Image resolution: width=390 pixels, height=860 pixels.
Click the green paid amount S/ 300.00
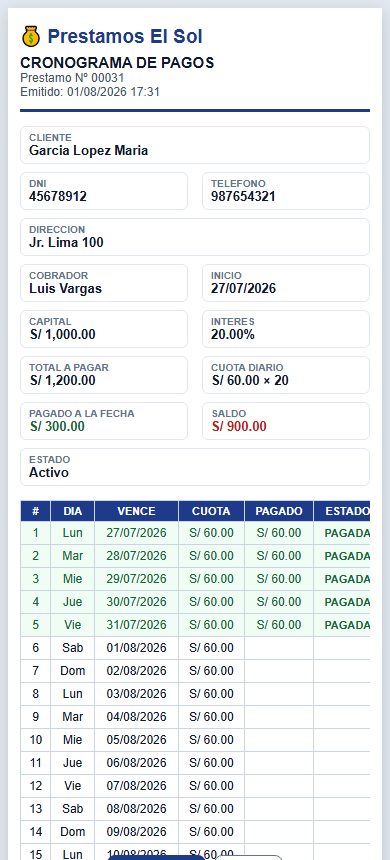pyautogui.click(x=57, y=427)
